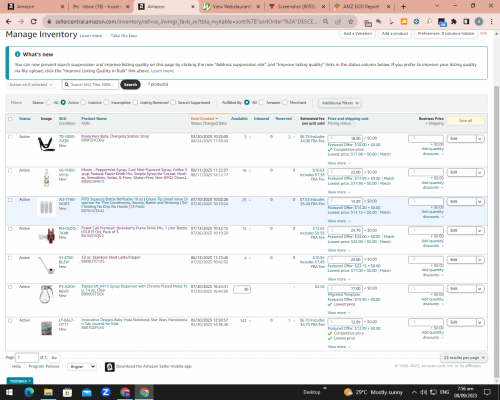
Task: Switch to the Inbox Gmail tab
Action: point(101,6)
